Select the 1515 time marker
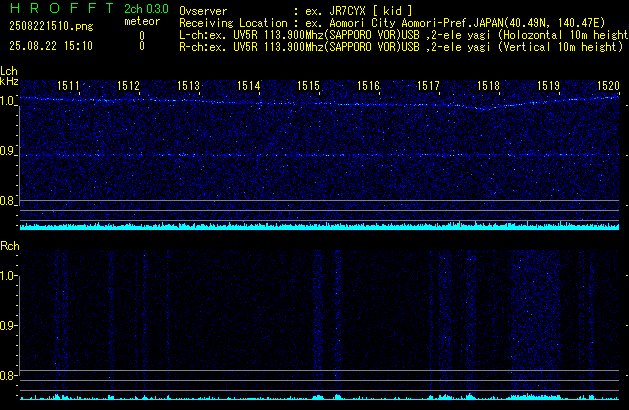The height and width of the screenshot is (410, 629). 308,86
